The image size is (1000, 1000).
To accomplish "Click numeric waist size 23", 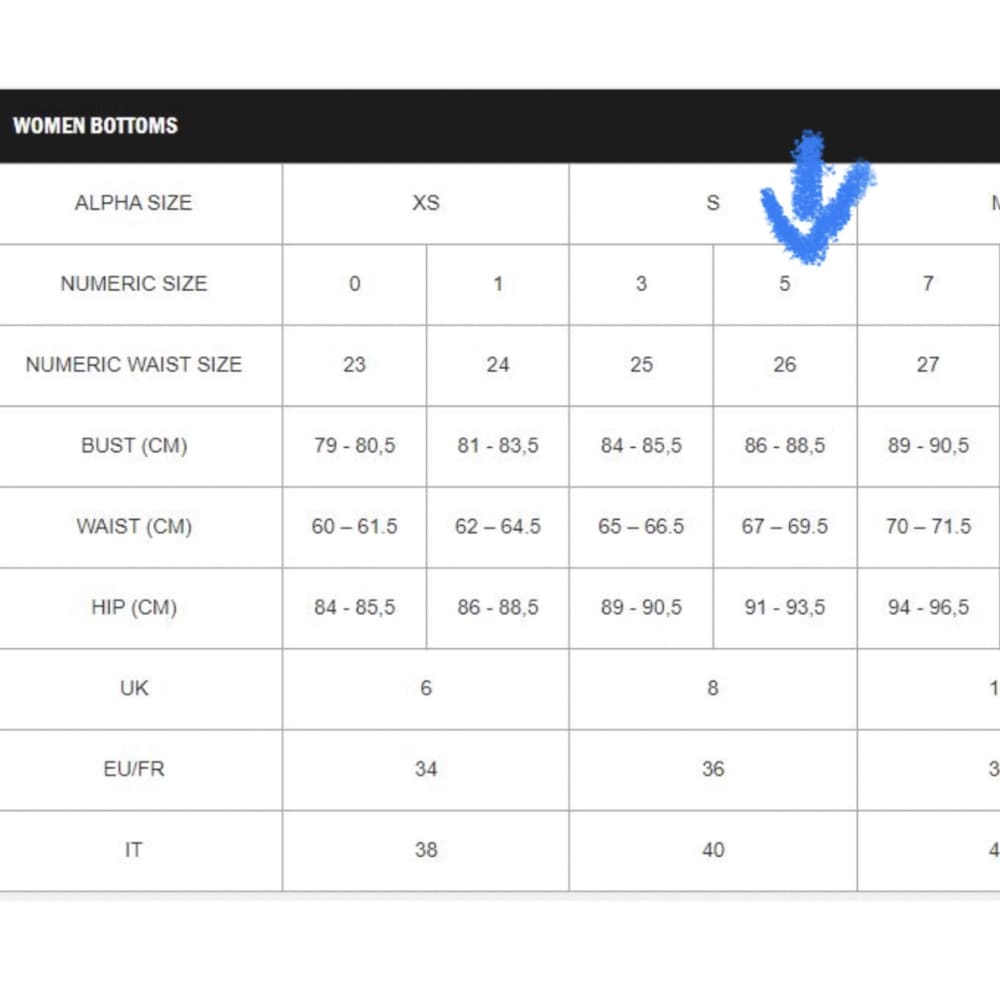I will click(x=355, y=365).
